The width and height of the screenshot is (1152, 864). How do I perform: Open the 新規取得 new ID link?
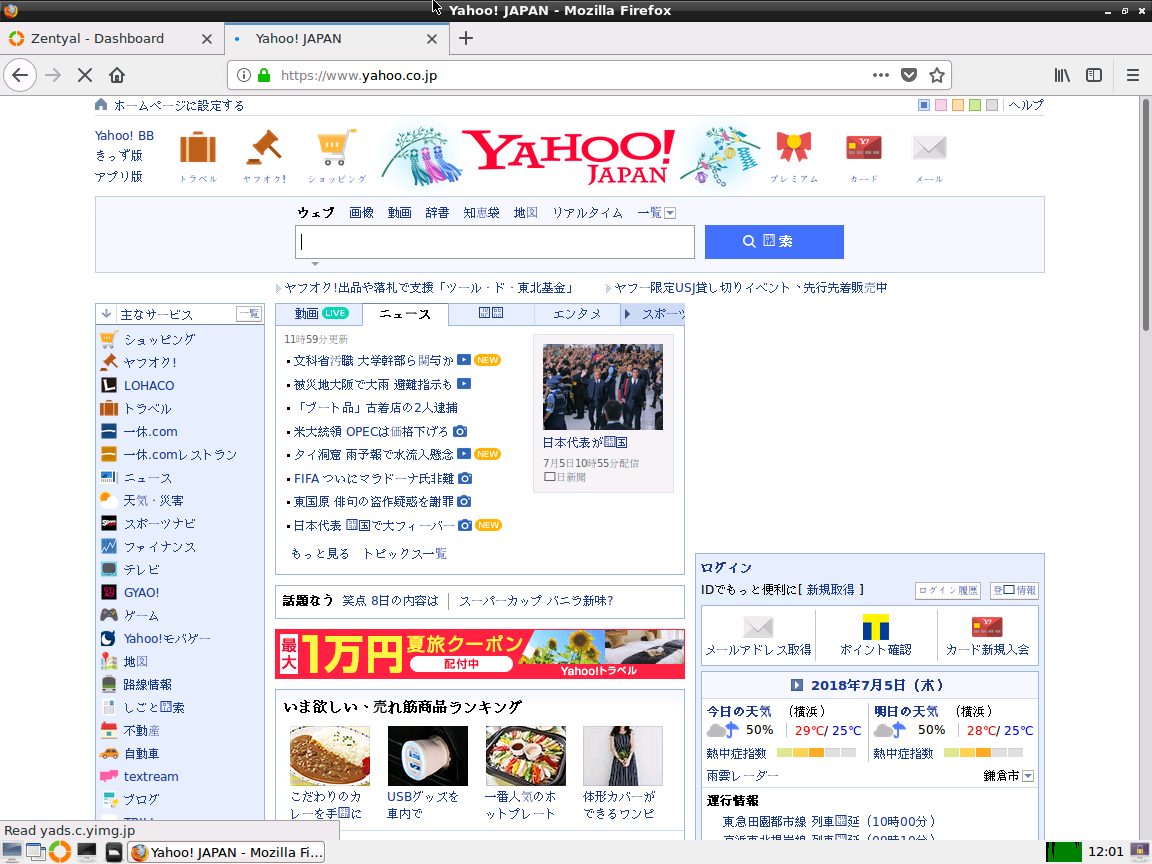click(x=830, y=589)
